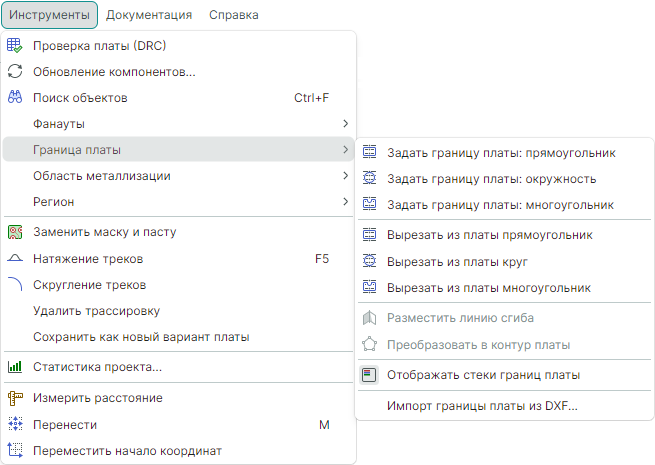Select Импорт границы платы из DXF
This screenshot has width=655, height=465.
[482, 406]
